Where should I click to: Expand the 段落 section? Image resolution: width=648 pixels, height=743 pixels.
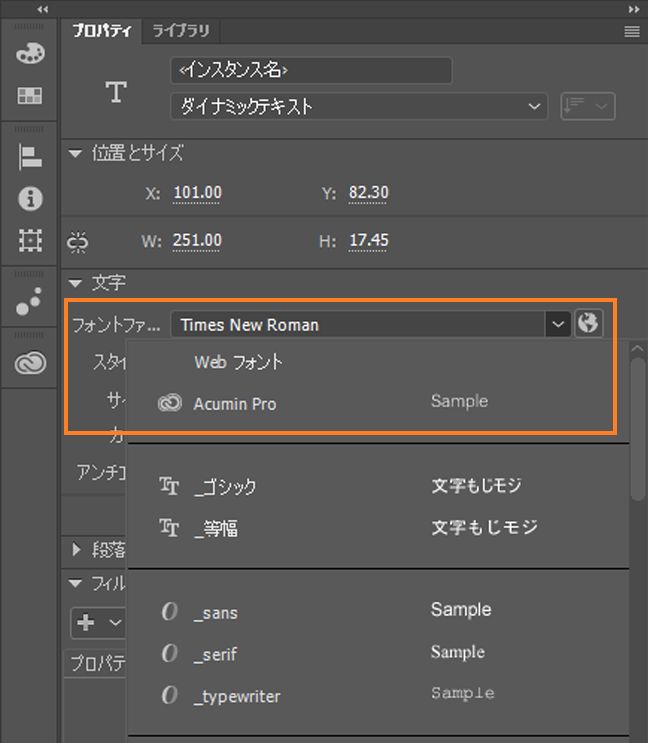tap(76, 549)
